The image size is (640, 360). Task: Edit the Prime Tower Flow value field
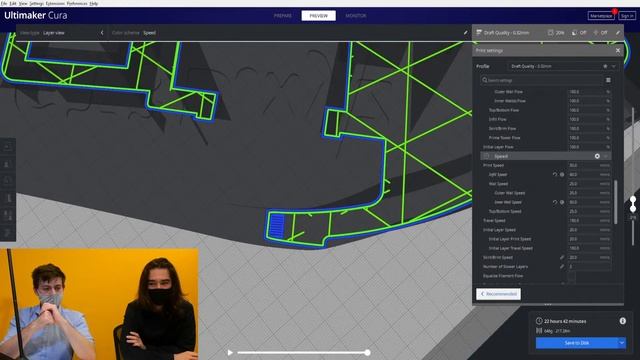point(589,138)
